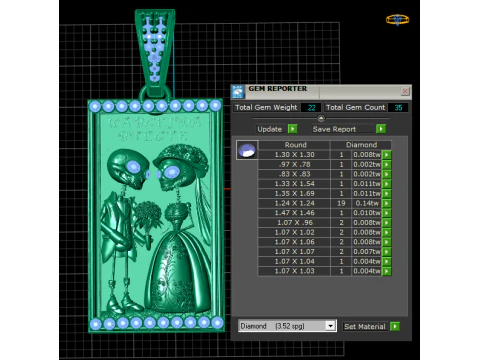Viewport: 480px width, 360px height.
Task: Click the green arrow for the 1.07 X 1.02 row
Action: (x=387, y=232)
